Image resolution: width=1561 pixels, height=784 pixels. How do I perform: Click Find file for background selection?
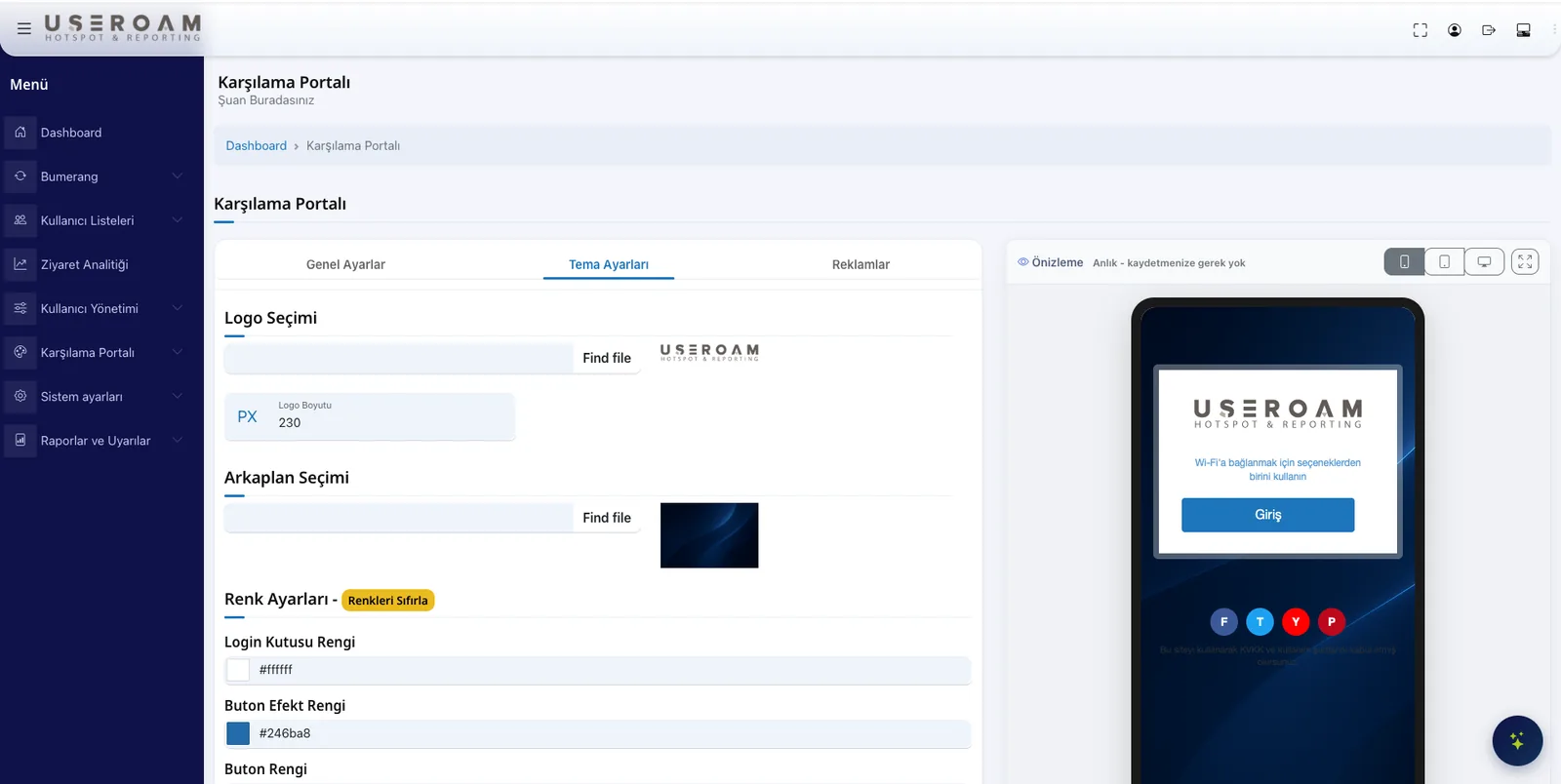click(607, 518)
